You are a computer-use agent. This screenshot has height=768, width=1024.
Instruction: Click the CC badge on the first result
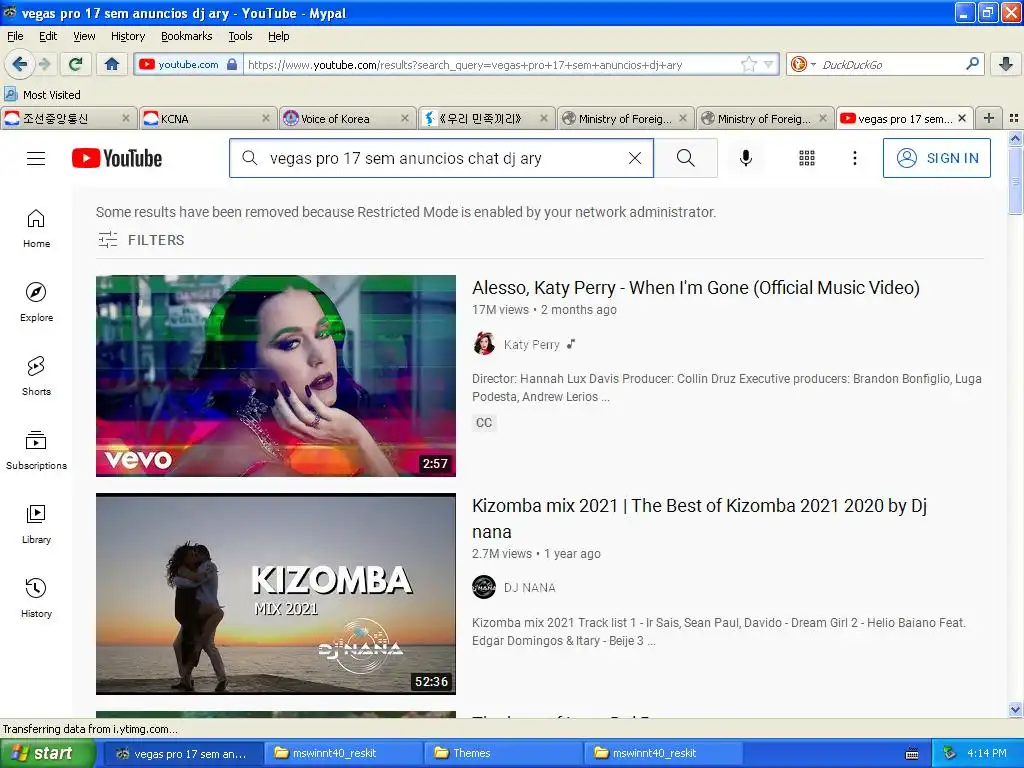pos(484,423)
